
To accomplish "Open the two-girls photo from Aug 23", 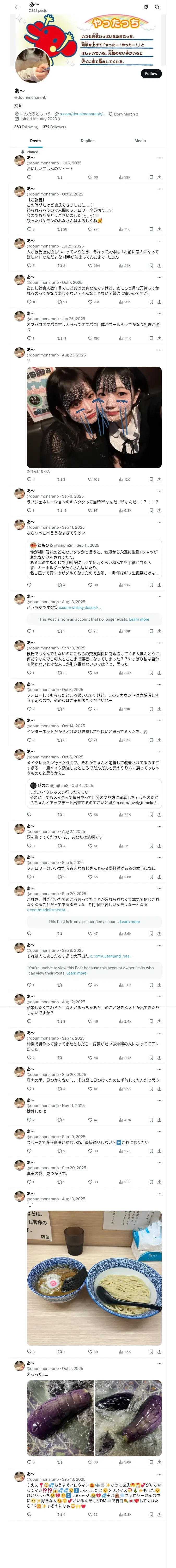I will point(94,417).
